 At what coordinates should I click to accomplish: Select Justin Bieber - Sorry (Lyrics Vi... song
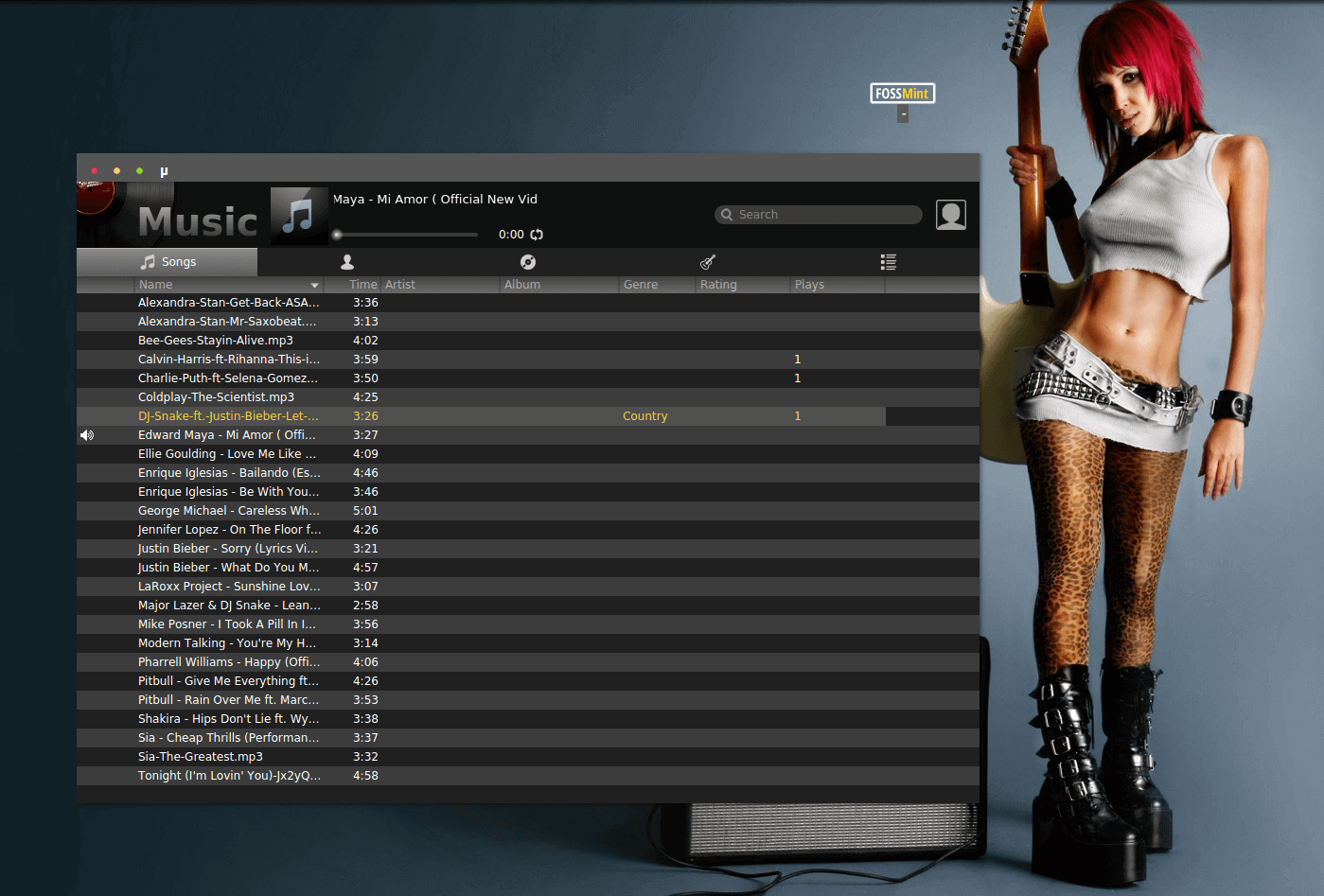click(x=228, y=549)
